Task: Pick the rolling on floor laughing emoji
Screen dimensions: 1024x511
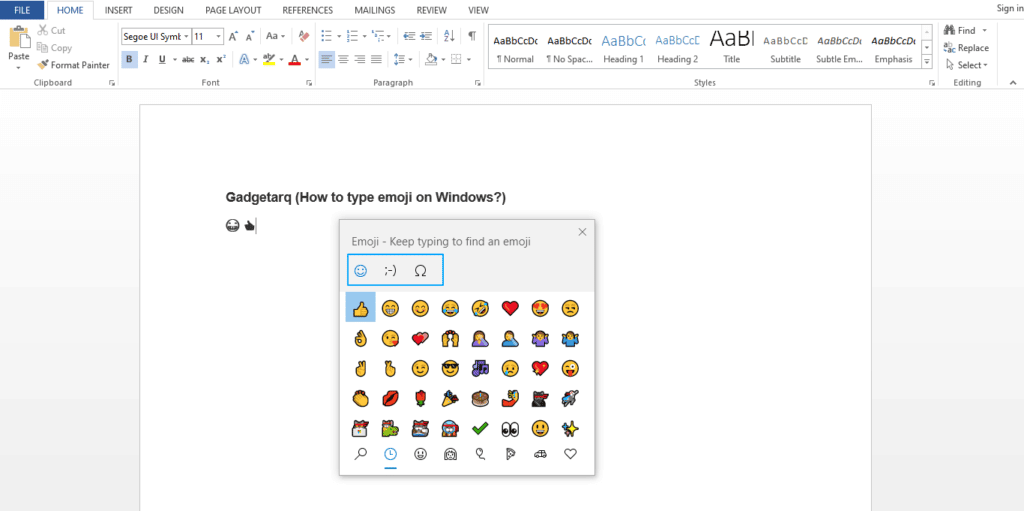Action: pyautogui.click(x=480, y=307)
